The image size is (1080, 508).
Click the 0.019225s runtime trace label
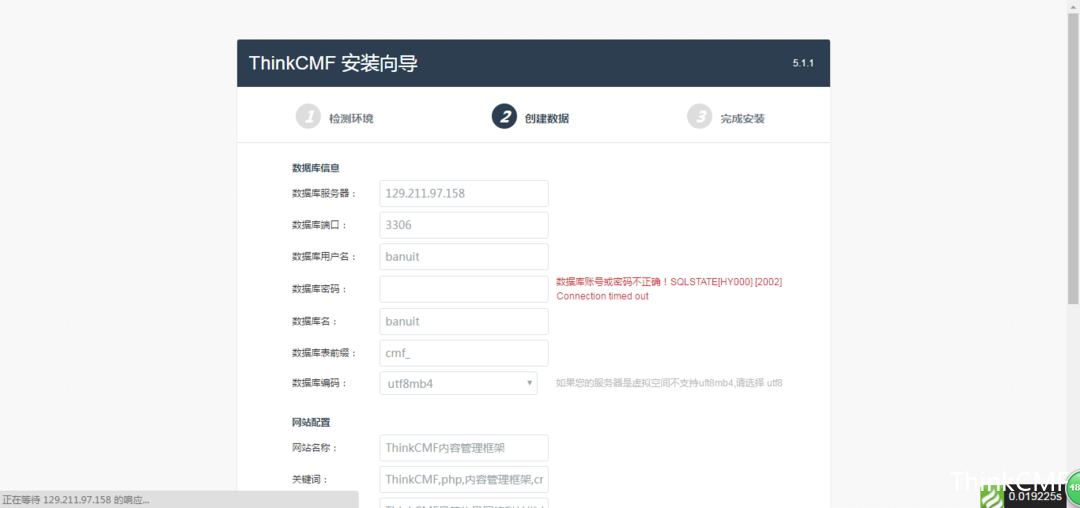click(x=1034, y=496)
